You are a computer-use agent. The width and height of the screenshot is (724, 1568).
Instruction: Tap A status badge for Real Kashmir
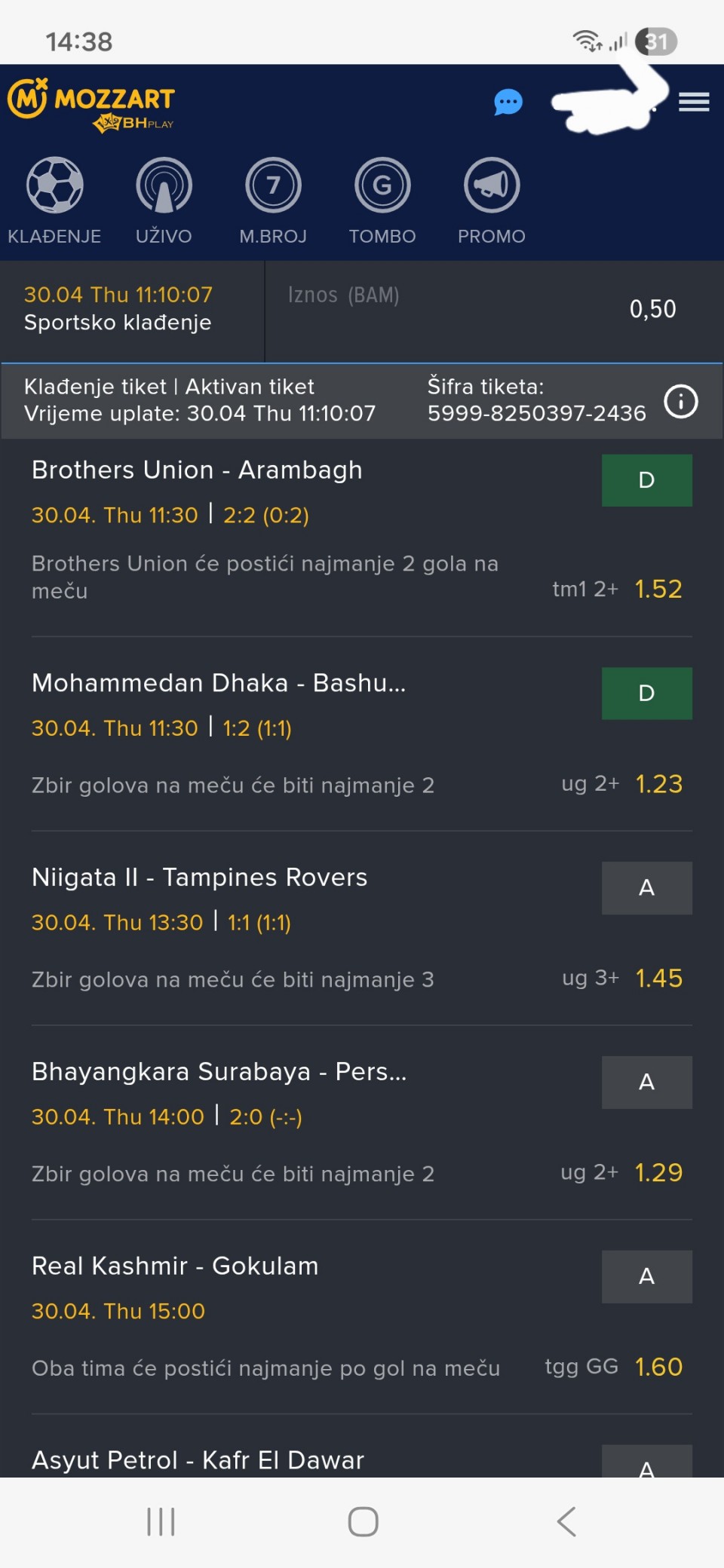coord(646,1277)
